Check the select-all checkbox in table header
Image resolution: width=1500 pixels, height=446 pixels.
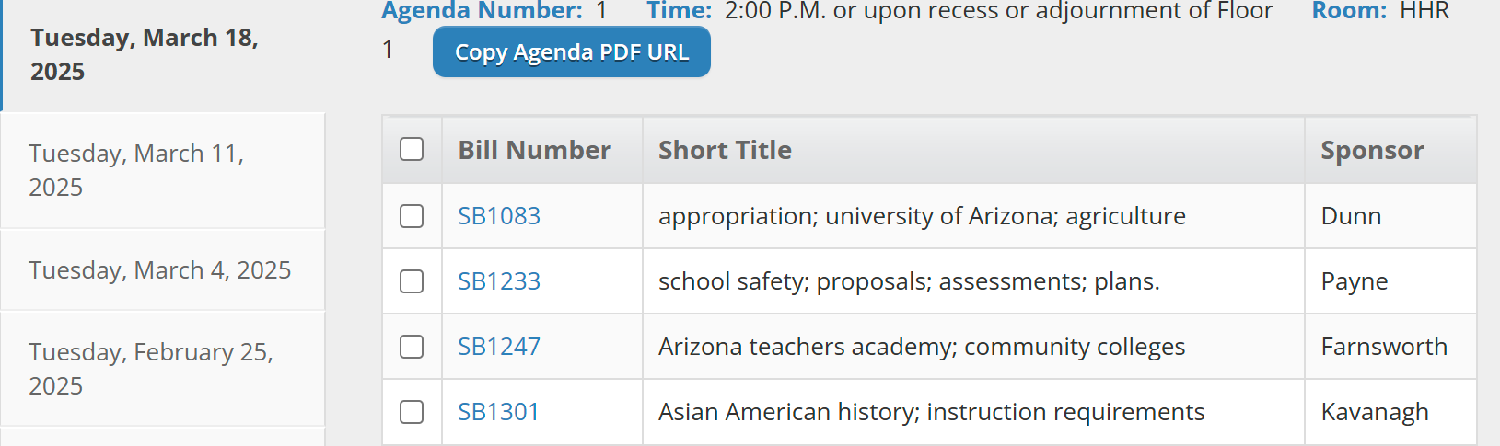pyautogui.click(x=411, y=150)
